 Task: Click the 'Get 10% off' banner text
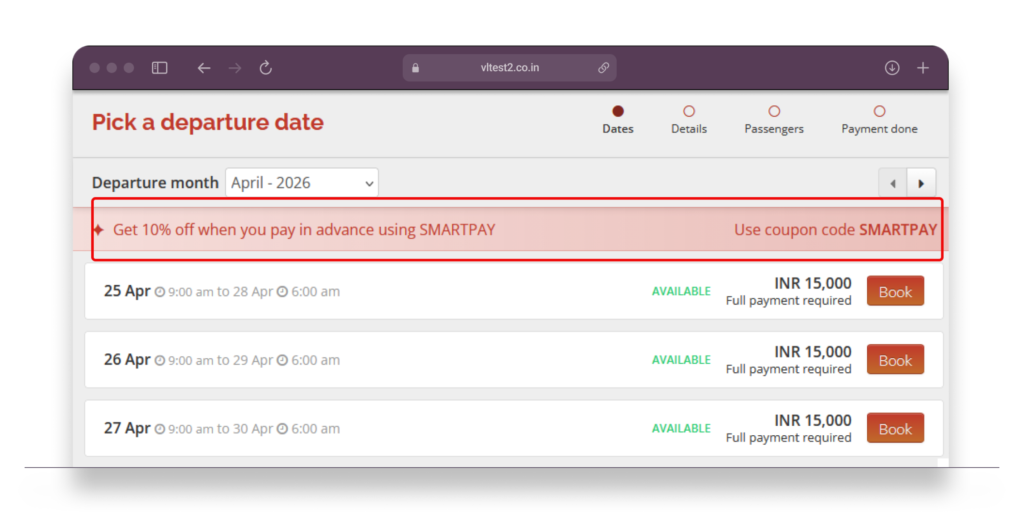(x=304, y=230)
